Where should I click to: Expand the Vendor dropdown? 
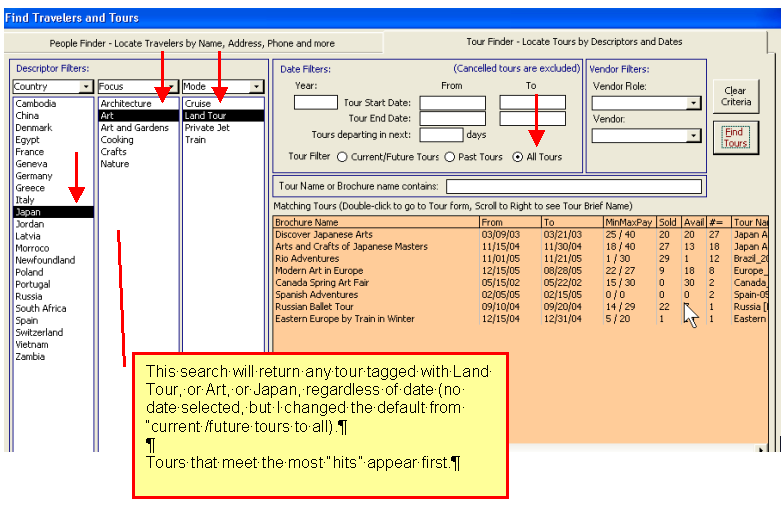(x=693, y=136)
